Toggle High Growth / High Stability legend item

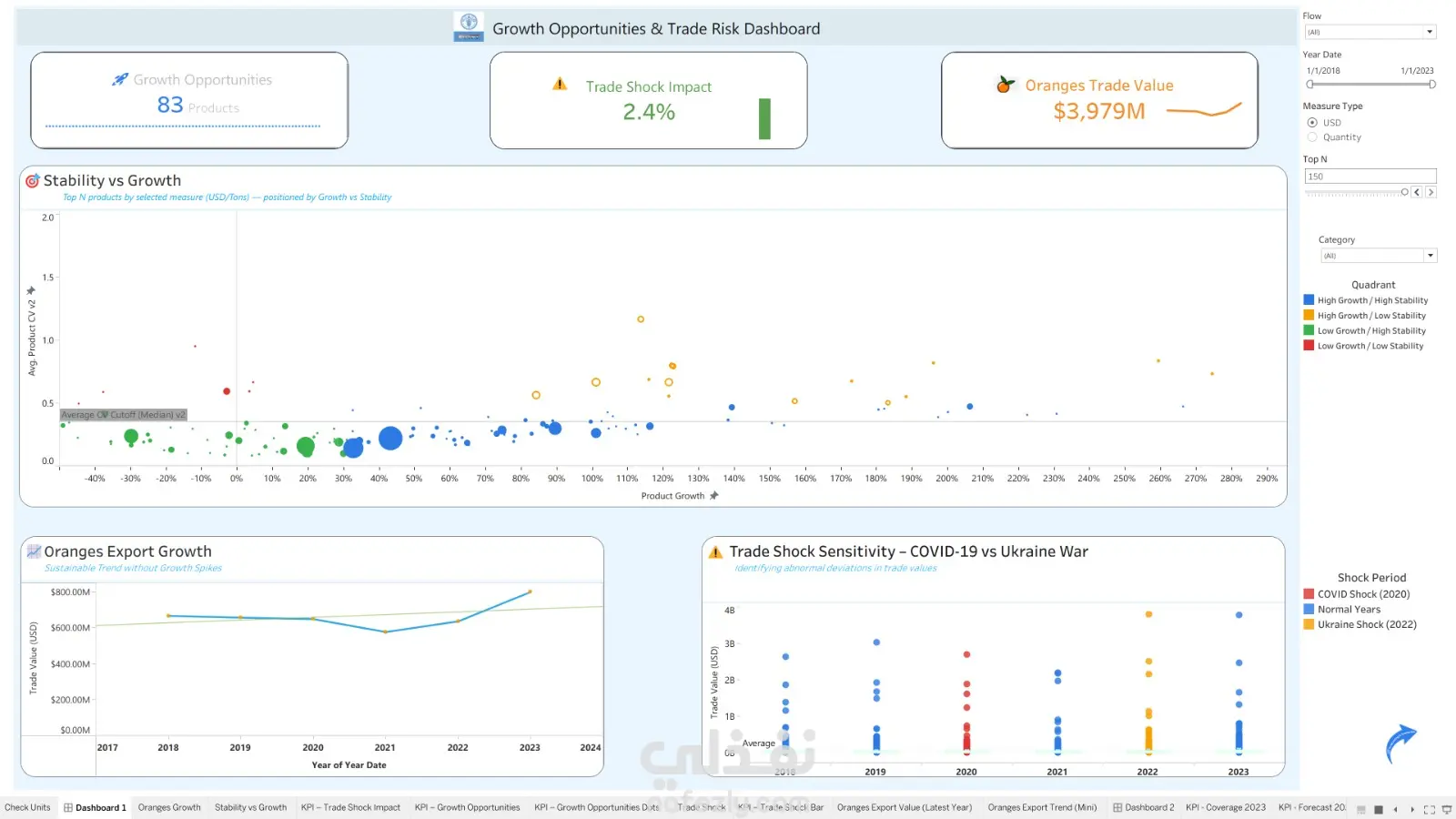1366,300
